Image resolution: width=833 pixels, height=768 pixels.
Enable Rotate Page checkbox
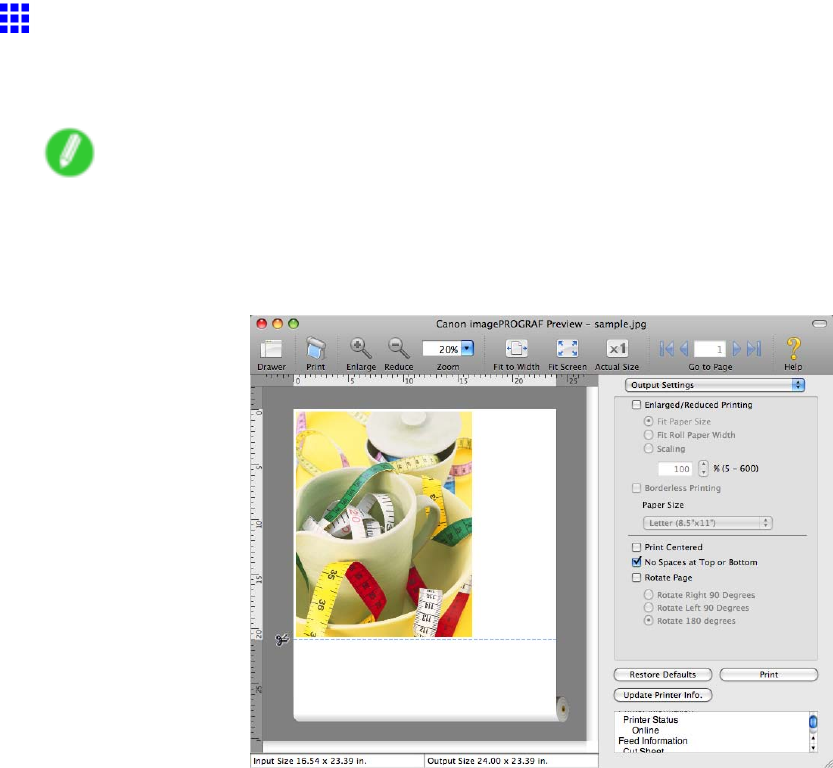pos(636,578)
